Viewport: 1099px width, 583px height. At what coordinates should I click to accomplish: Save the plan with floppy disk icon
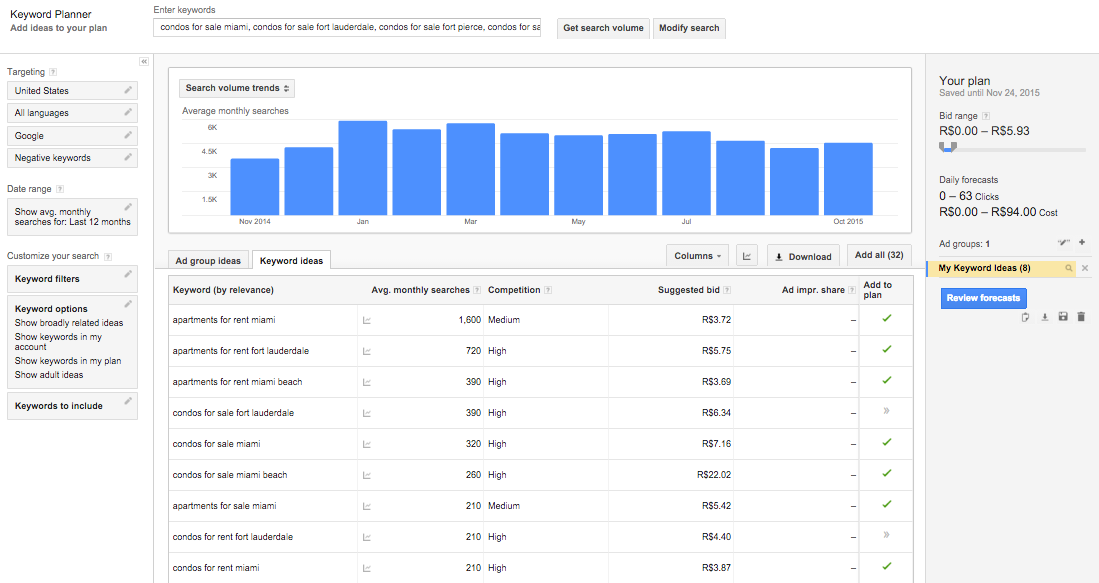coord(1063,317)
